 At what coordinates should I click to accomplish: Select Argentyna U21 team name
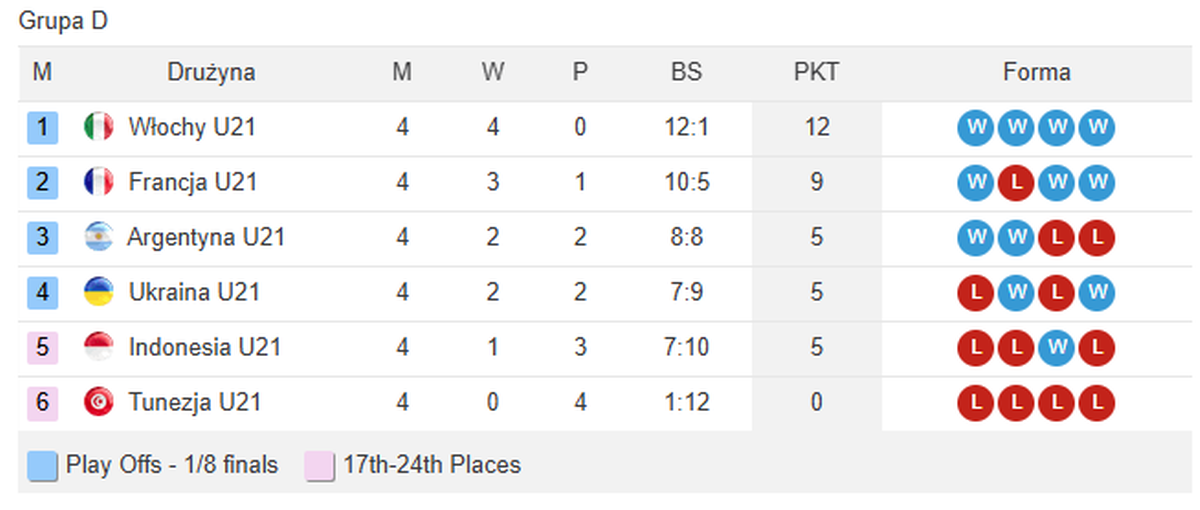206,238
